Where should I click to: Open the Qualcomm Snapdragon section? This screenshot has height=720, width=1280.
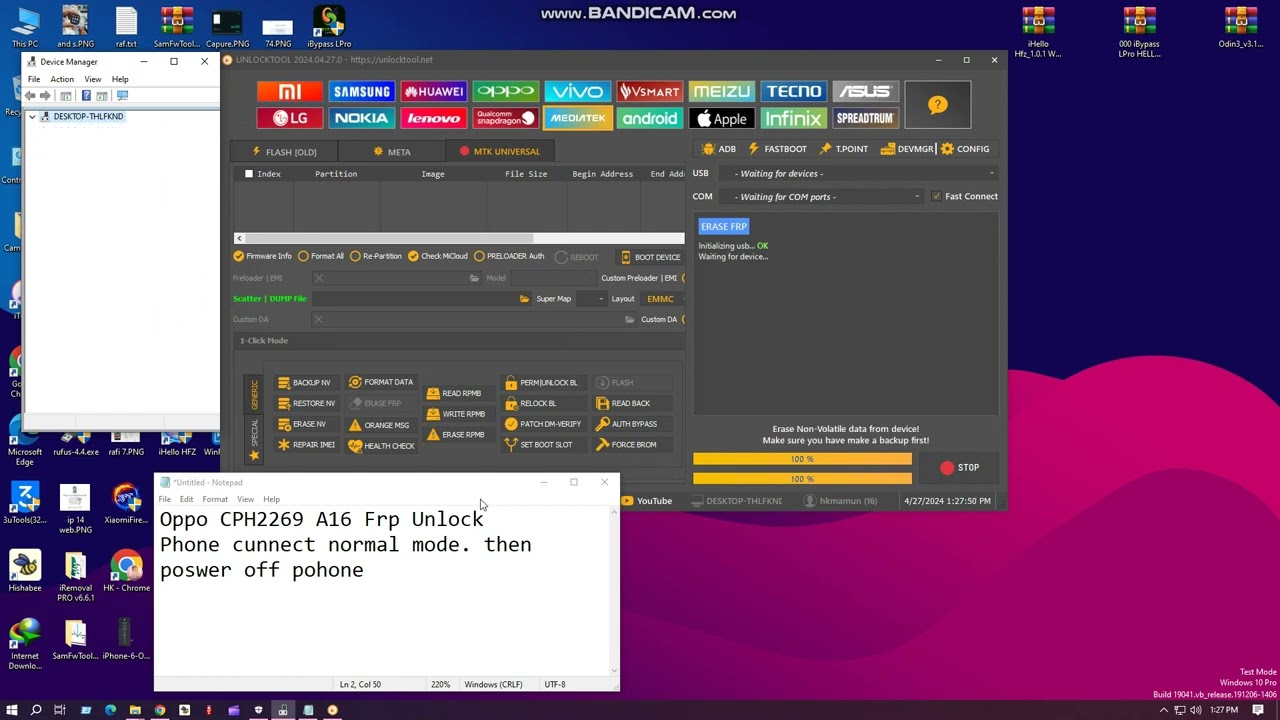505,119
